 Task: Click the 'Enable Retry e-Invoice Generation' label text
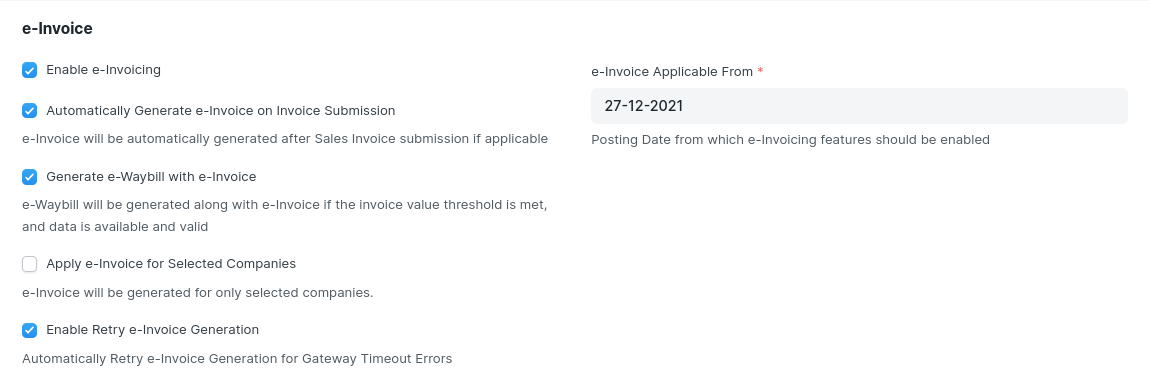(152, 329)
